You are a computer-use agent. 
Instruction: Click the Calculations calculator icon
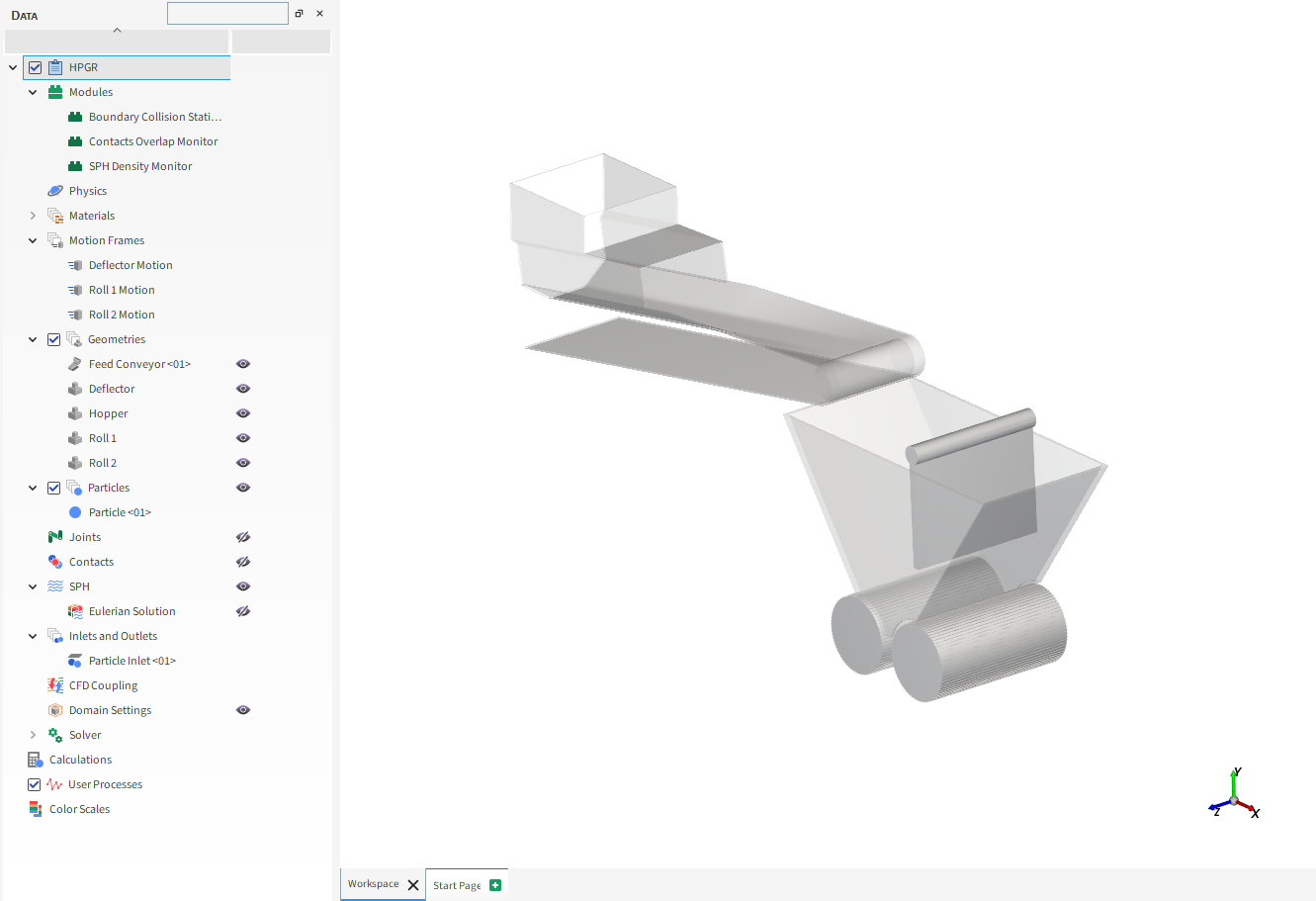tap(36, 760)
